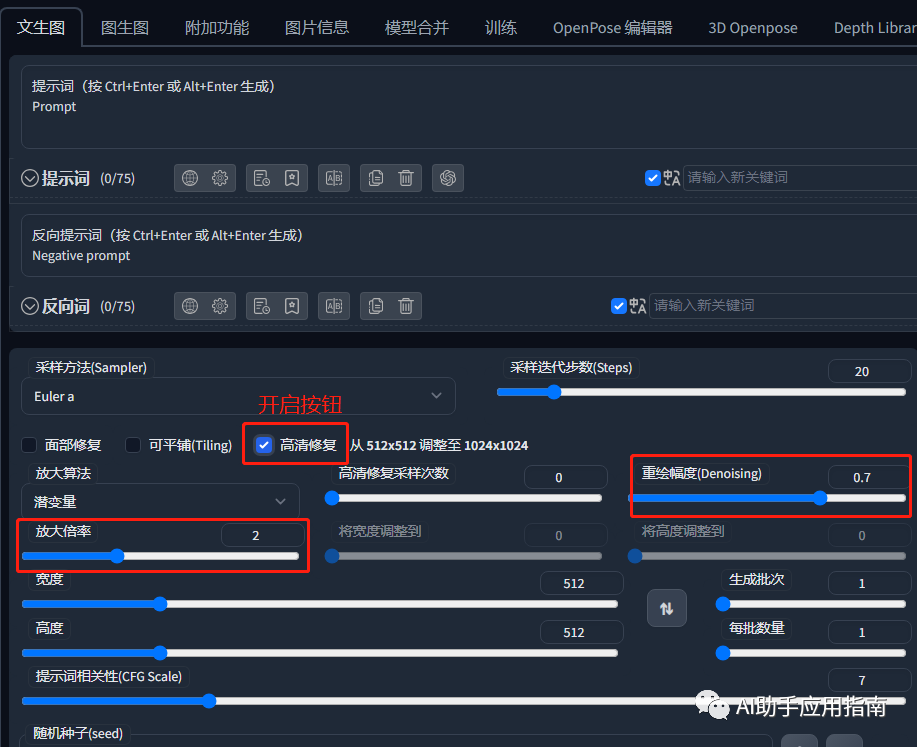Focus the Prompt text area
Image resolution: width=917 pixels, height=747 pixels.
tap(469, 107)
